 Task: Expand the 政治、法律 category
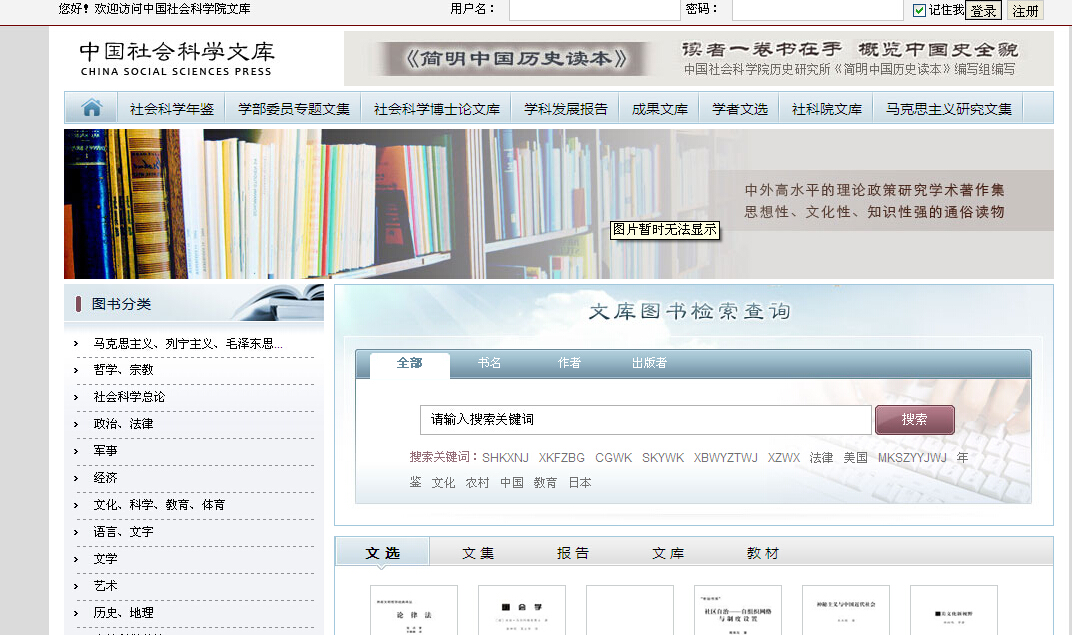click(x=123, y=424)
